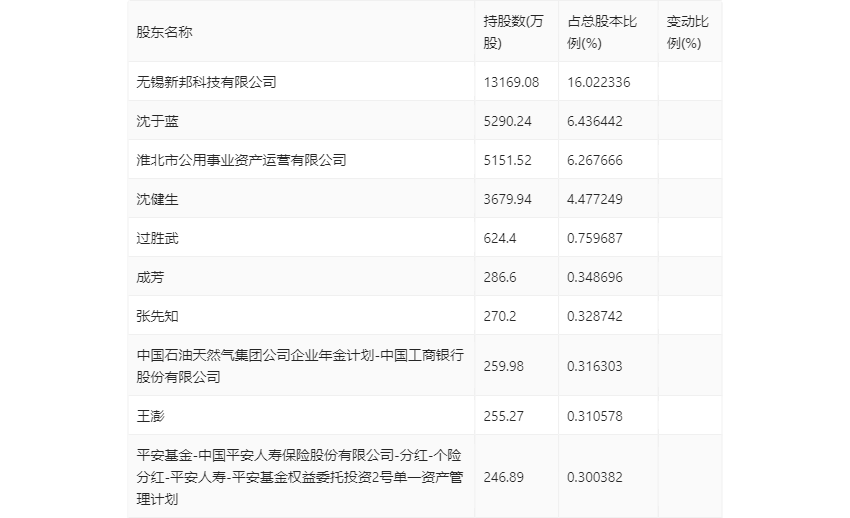
Task: Select shareholder 过胜武
Action: tap(157, 238)
